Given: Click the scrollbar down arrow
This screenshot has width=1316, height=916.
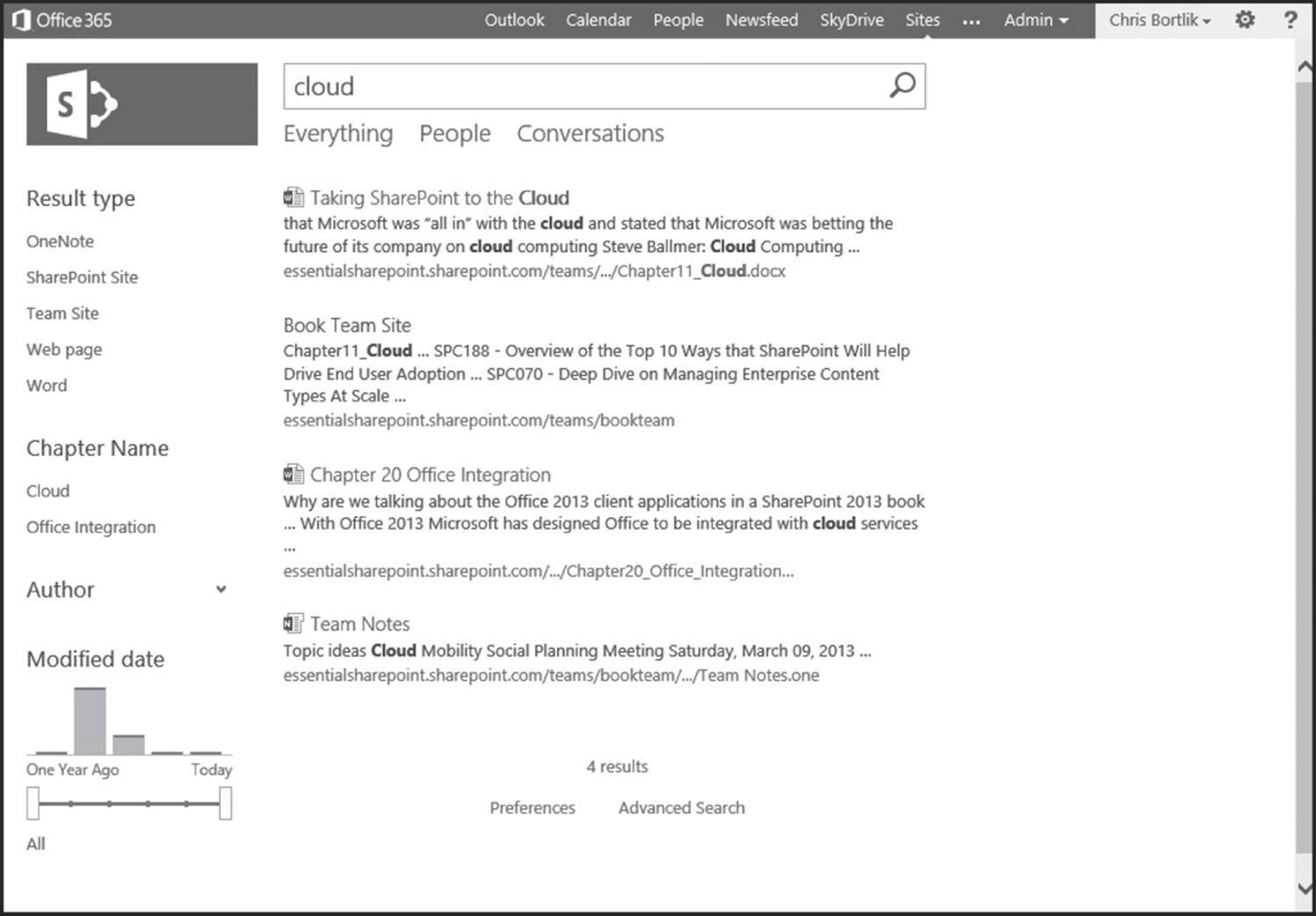Looking at the screenshot, I should click(1305, 889).
